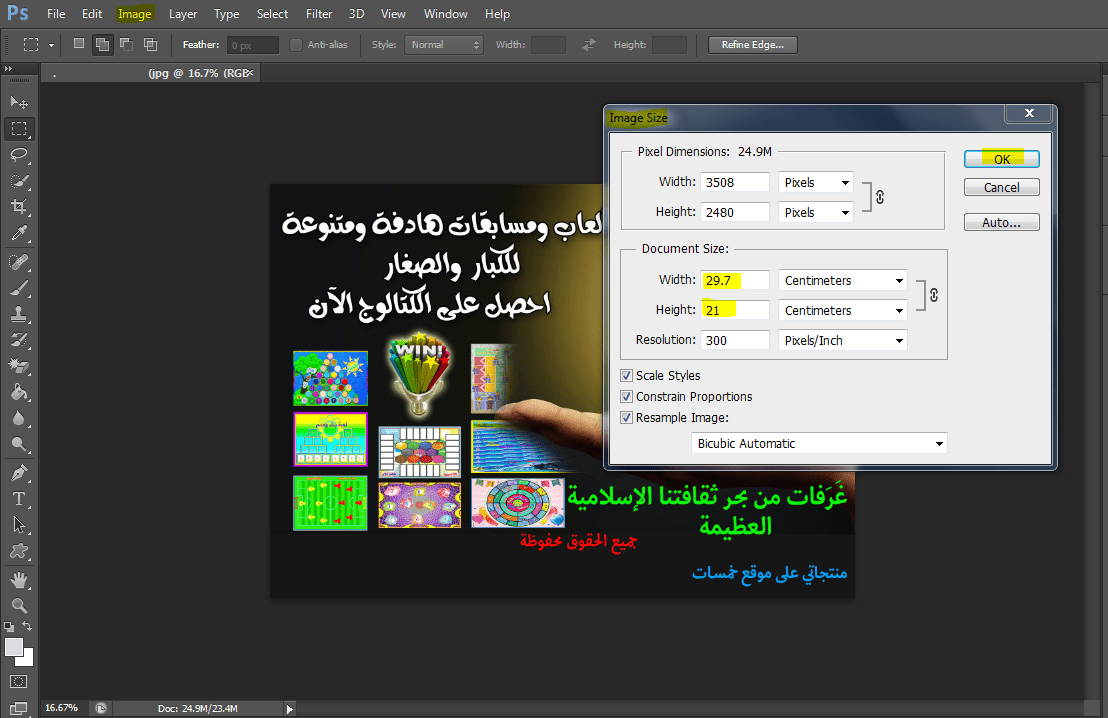Select the Move tool
1108x718 pixels.
coord(19,103)
